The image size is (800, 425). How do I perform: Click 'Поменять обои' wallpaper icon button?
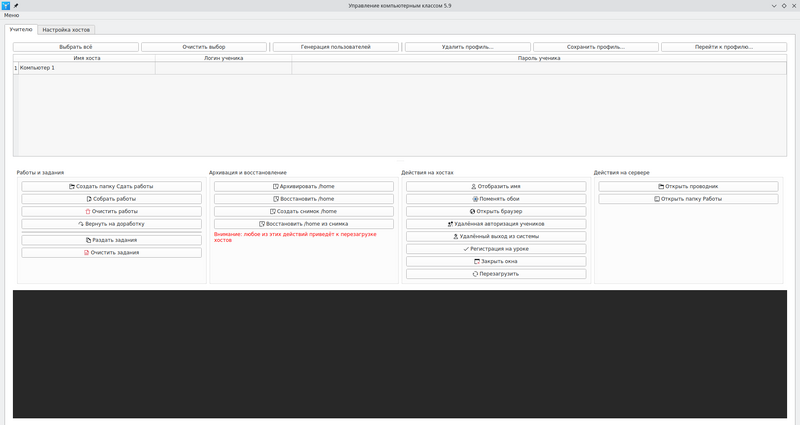coord(496,199)
